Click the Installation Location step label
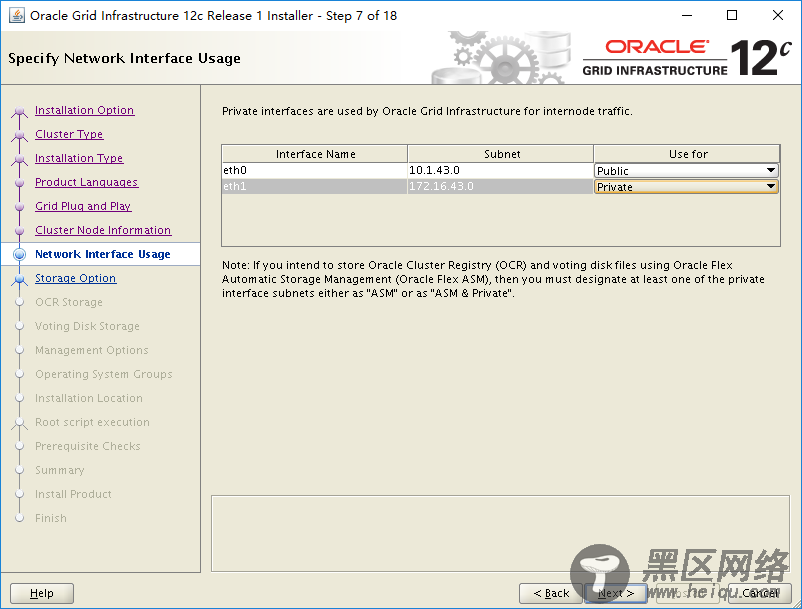 tap(89, 398)
